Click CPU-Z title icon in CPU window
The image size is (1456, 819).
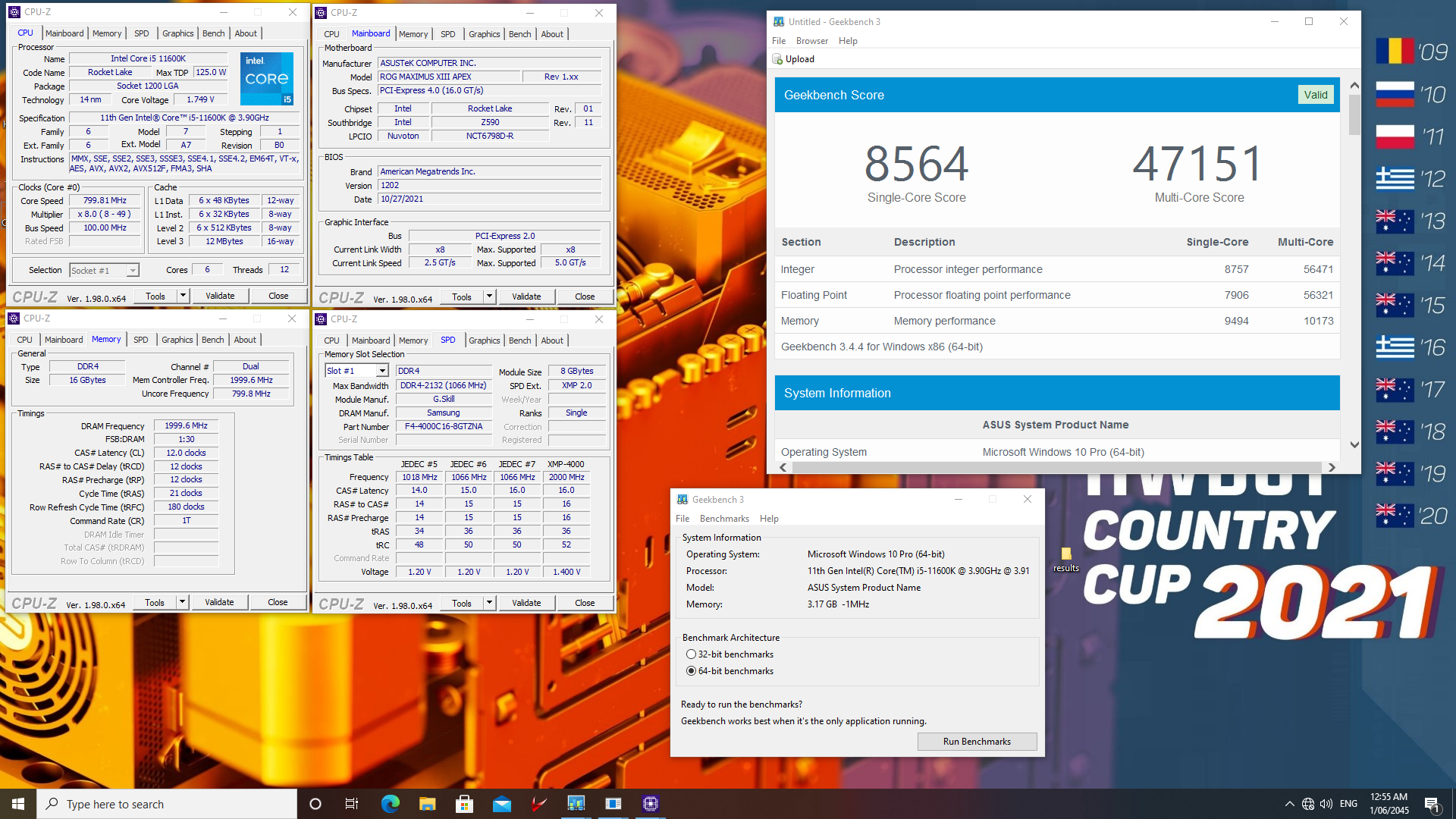[x=14, y=12]
